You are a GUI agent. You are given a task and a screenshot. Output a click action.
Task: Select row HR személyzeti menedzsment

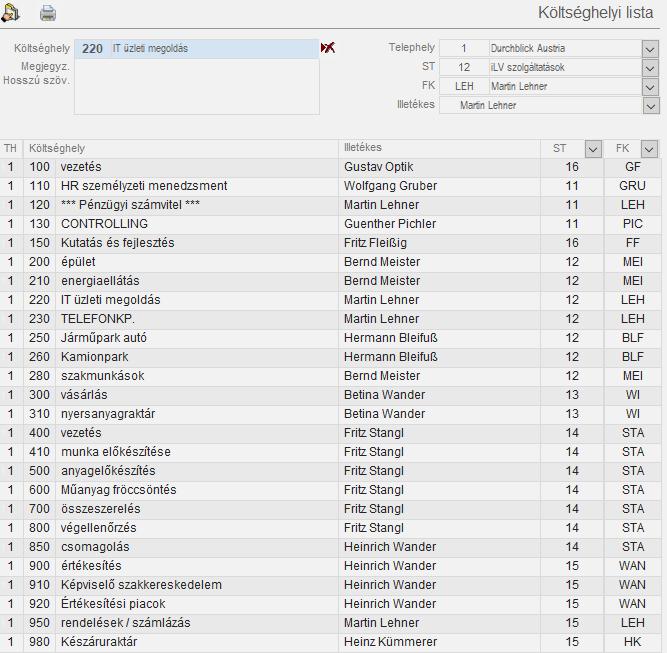330,186
